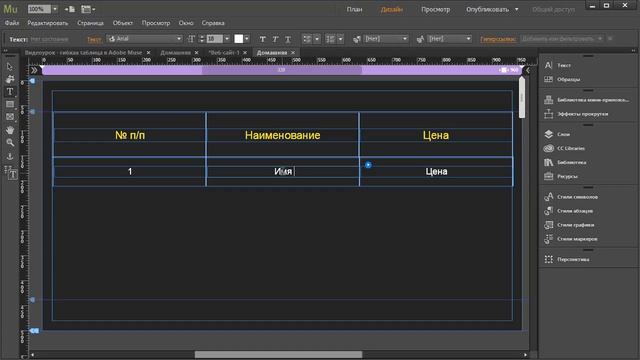Click the white text color swatch
This screenshot has width=640, height=360.
(239, 39)
